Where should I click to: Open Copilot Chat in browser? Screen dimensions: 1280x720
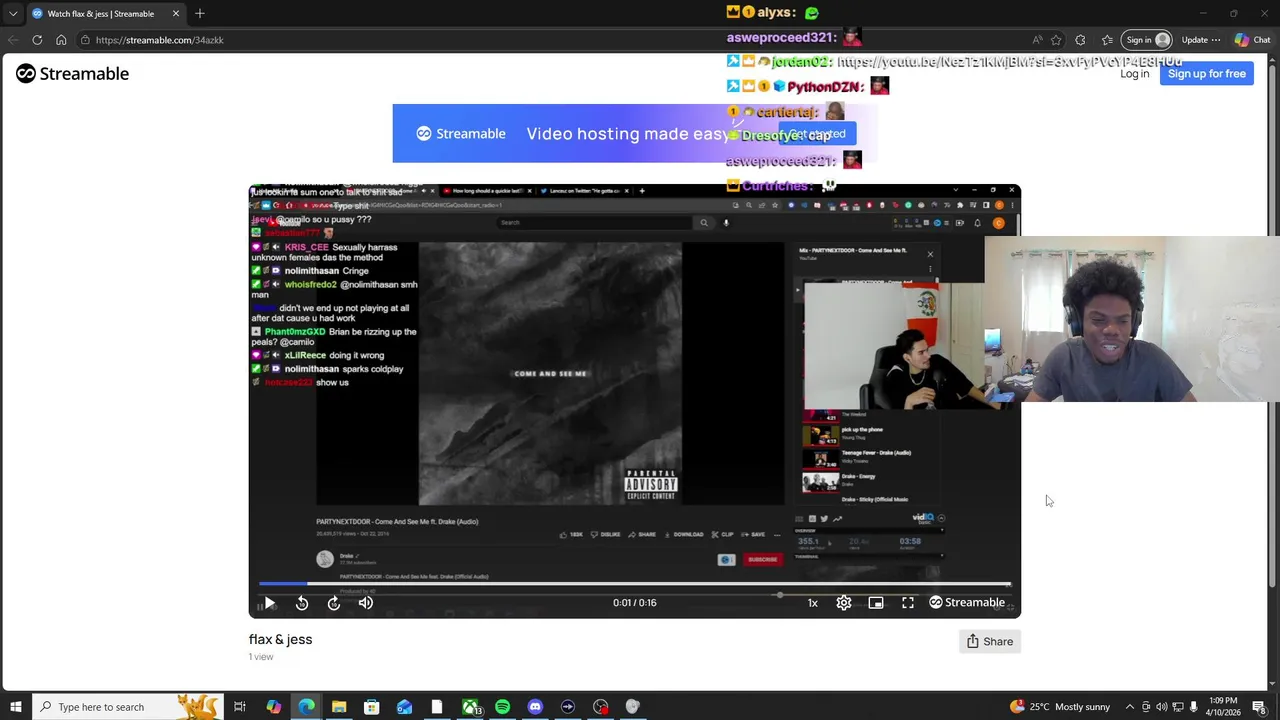[1252, 40]
